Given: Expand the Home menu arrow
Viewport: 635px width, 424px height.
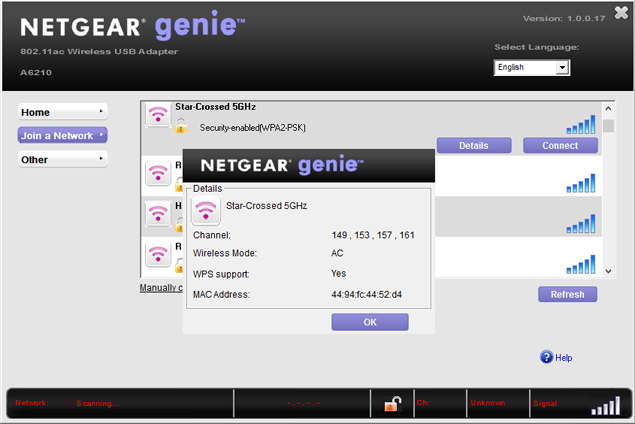Looking at the screenshot, I should pyautogui.click(x=101, y=111).
